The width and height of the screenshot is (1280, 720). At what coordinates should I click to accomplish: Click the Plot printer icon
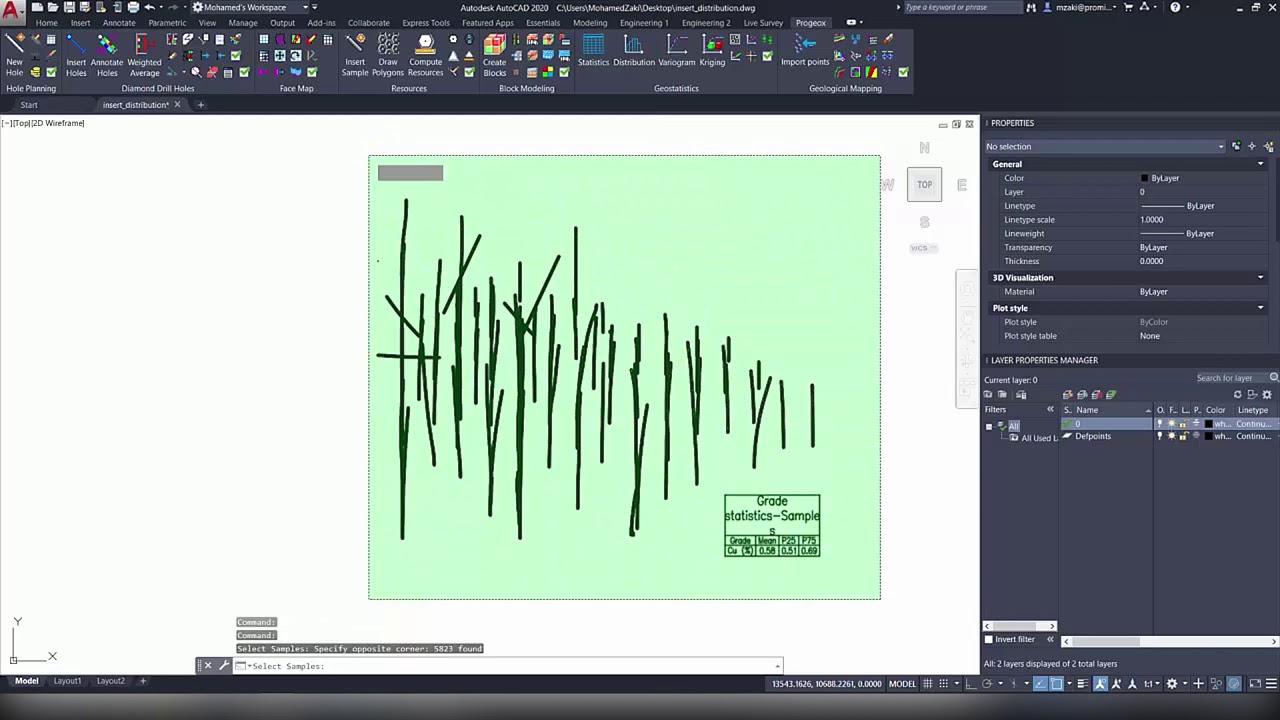click(133, 7)
